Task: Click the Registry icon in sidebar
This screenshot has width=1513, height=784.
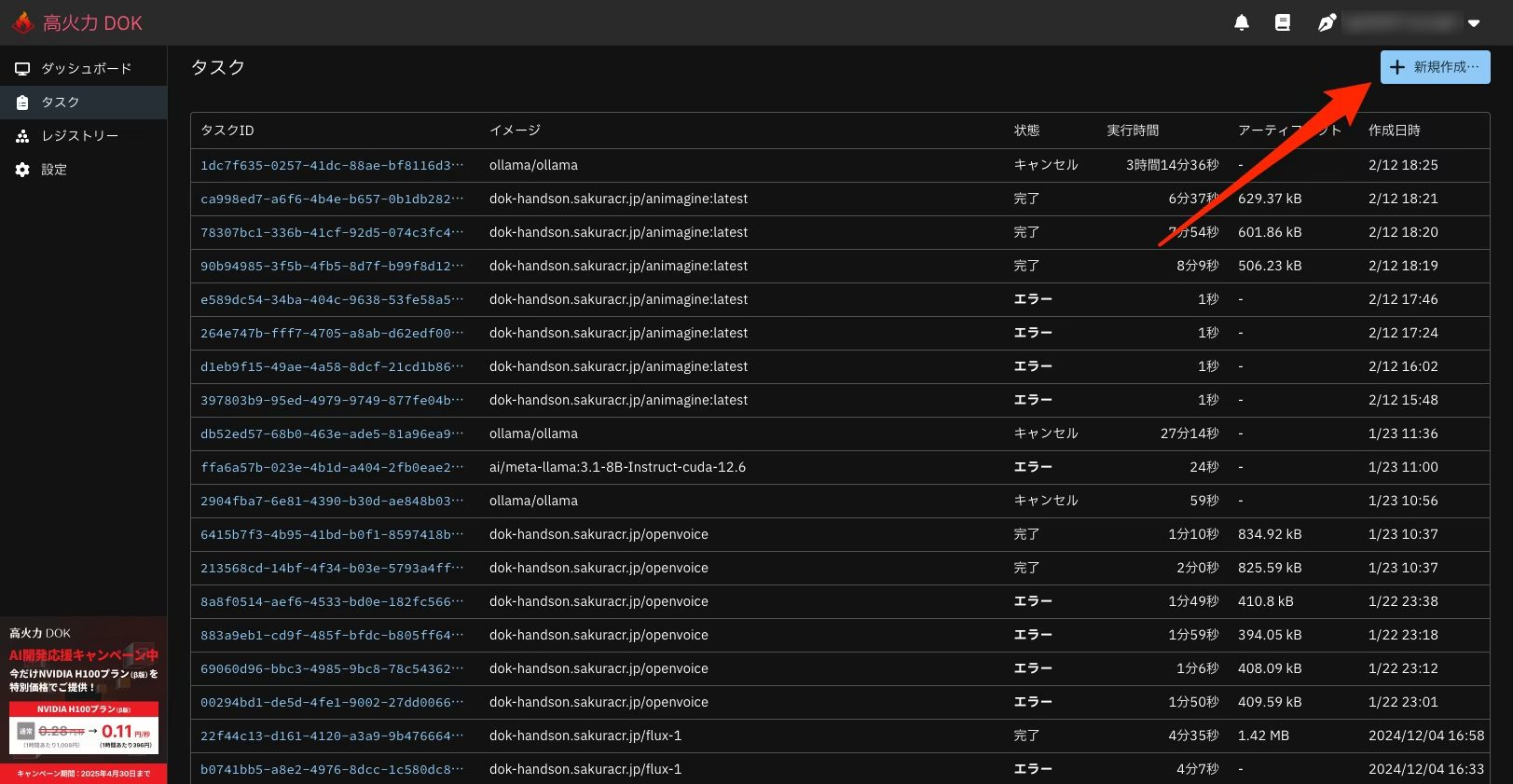Action: coord(22,136)
